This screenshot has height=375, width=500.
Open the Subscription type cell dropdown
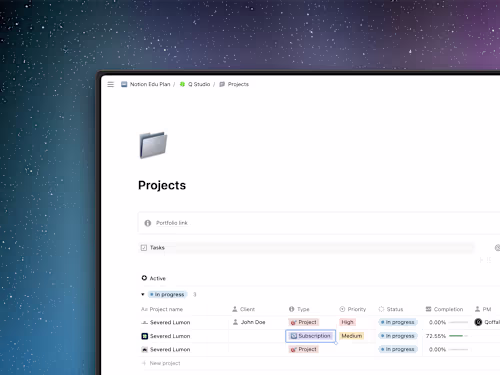click(x=311, y=336)
